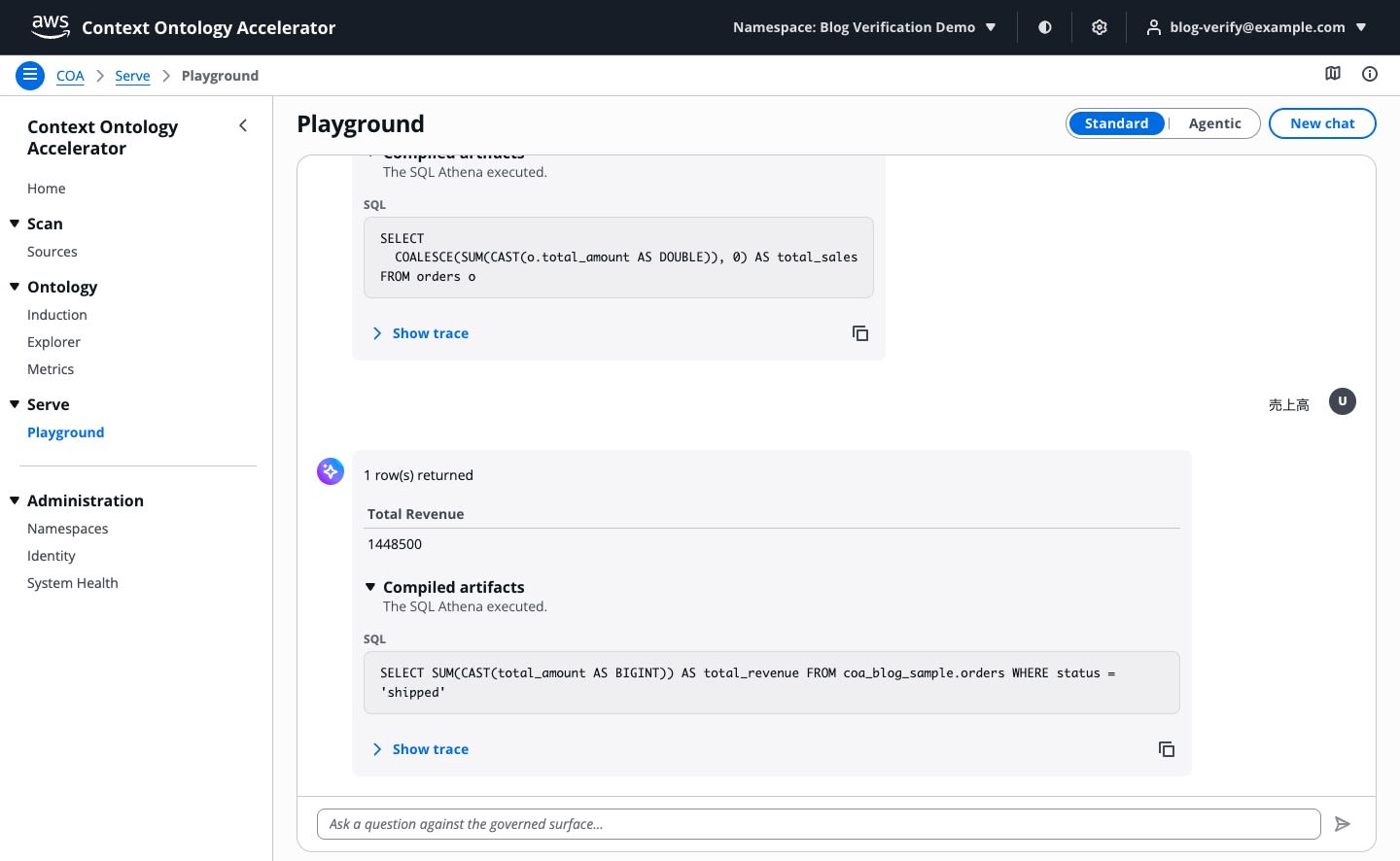Follow the Serve breadcrumb link

[132, 76]
